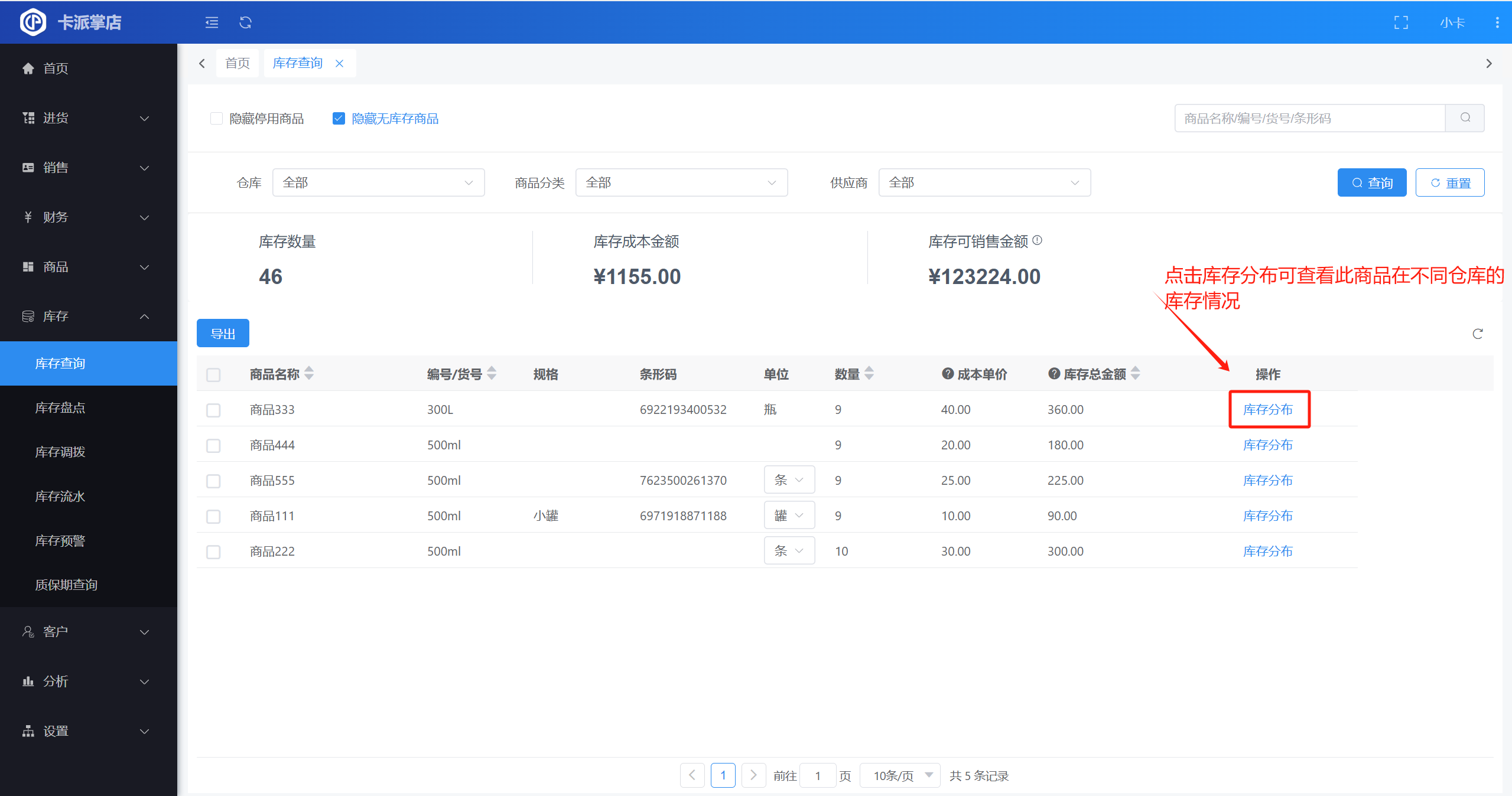Click the search magnifier icon

(1465, 118)
